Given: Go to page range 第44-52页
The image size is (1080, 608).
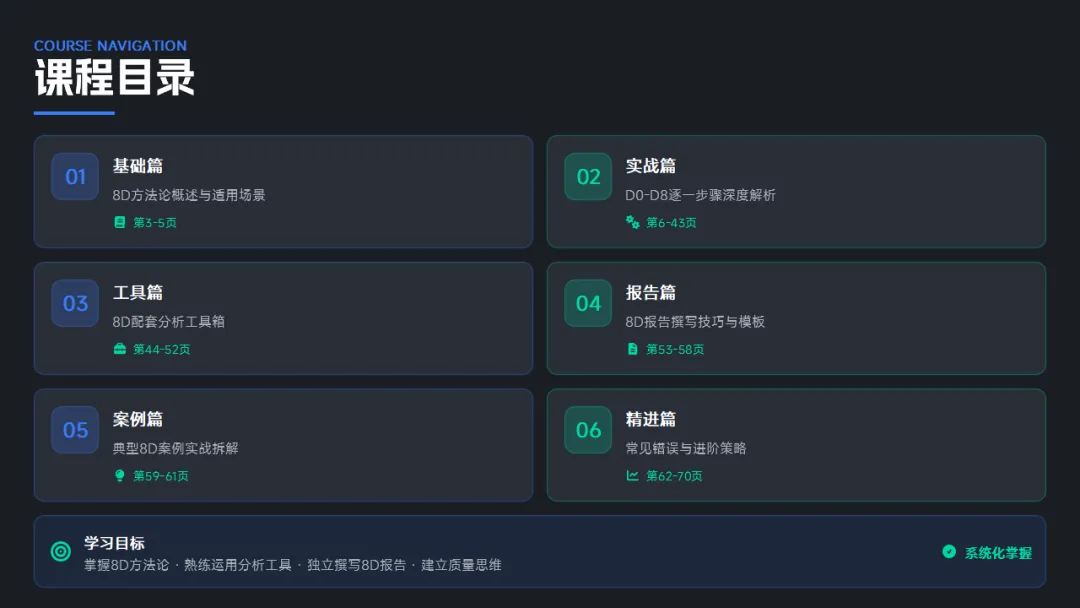Looking at the screenshot, I should coord(162,349).
